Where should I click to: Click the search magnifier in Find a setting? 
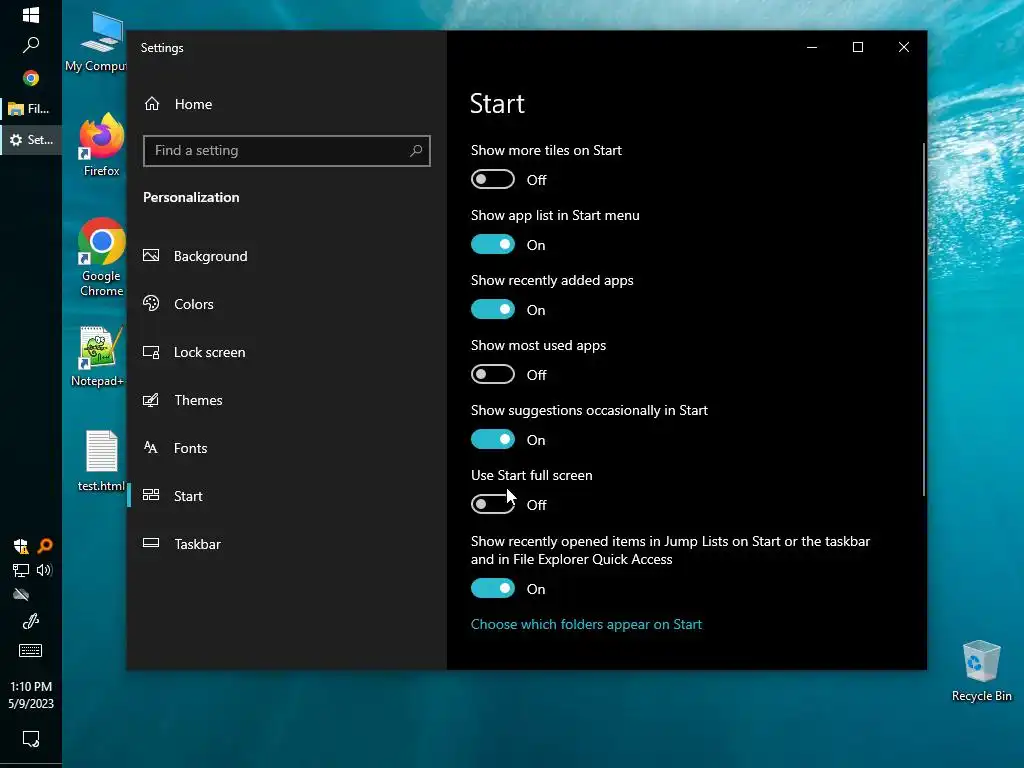click(416, 151)
